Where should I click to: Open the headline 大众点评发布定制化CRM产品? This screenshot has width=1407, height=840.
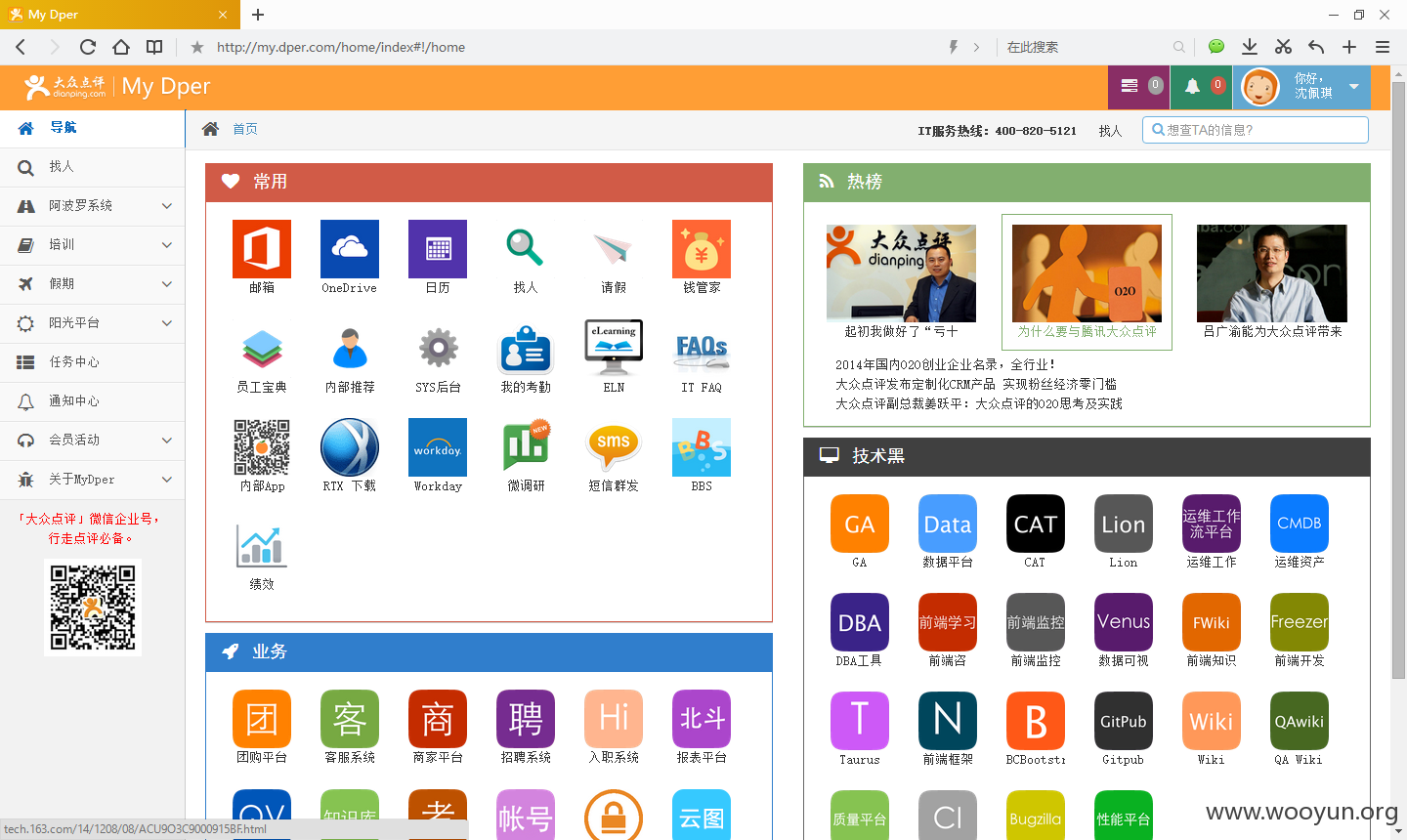click(976, 384)
